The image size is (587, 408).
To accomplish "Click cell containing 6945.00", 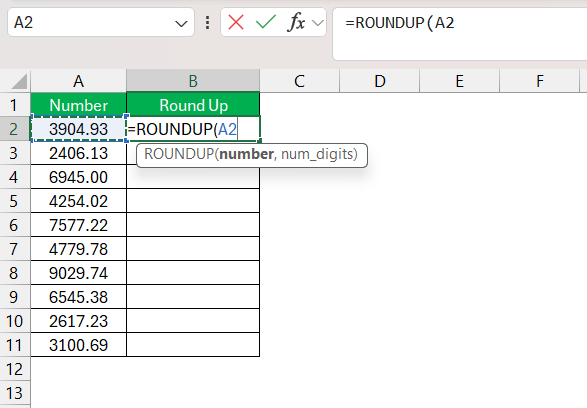I will pos(79,177).
